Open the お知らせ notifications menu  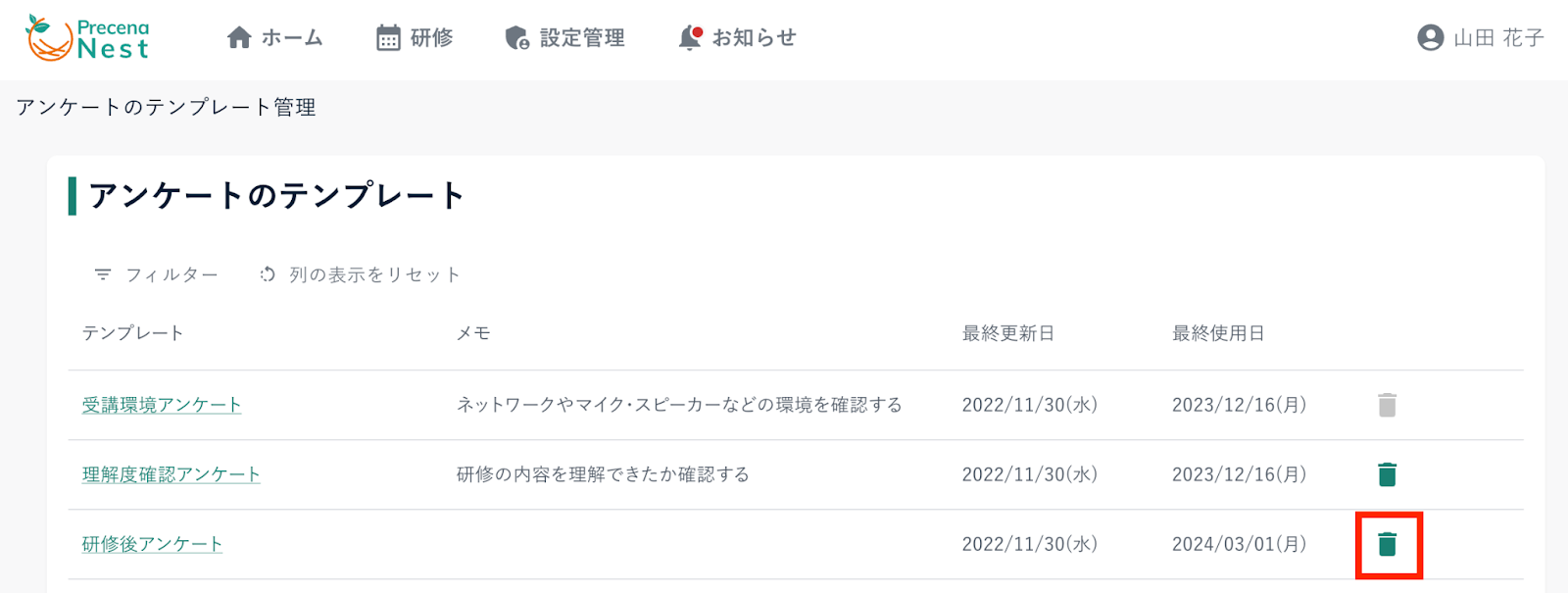tap(754, 38)
